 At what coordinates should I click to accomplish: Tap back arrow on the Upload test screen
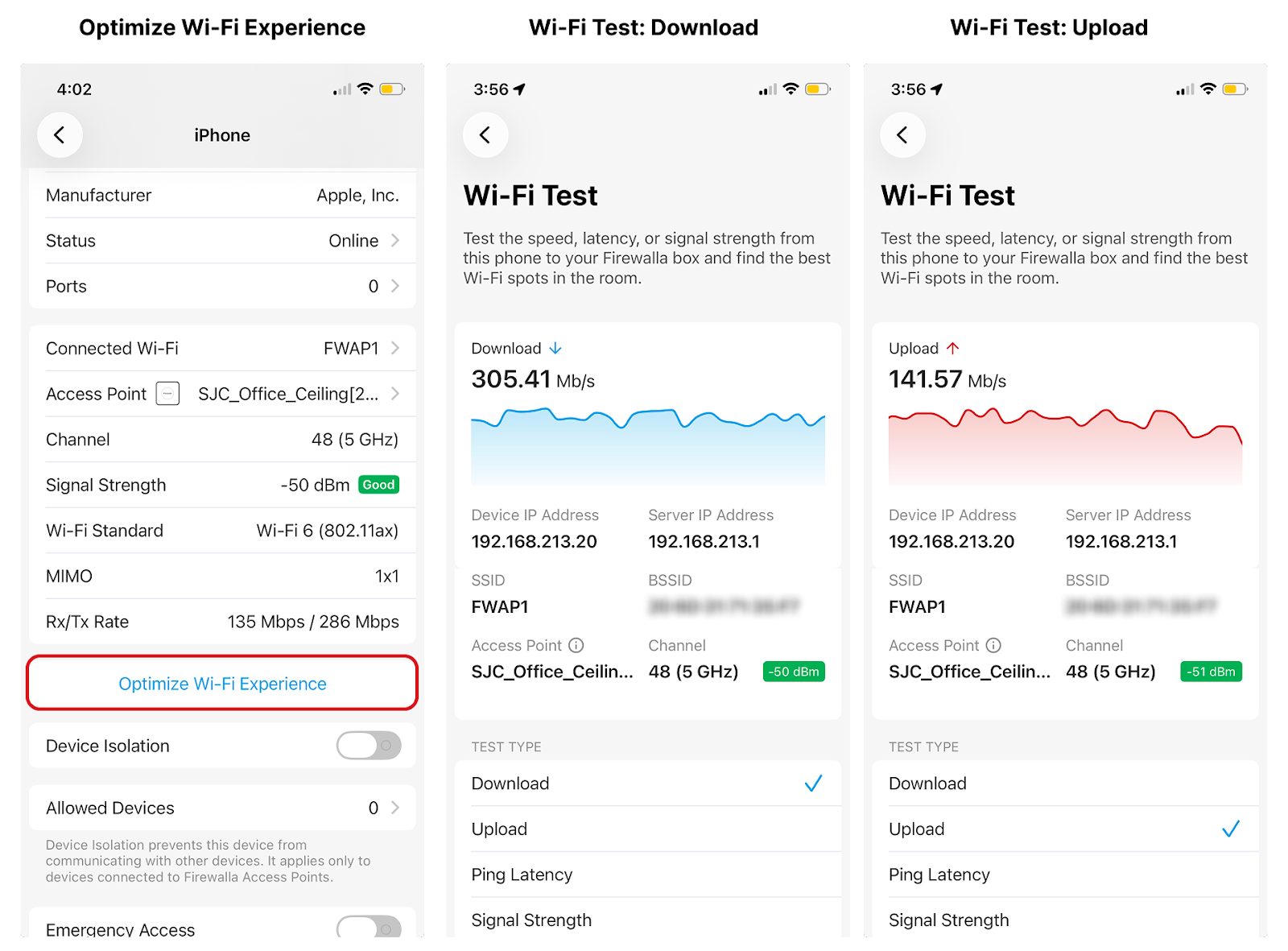[902, 135]
